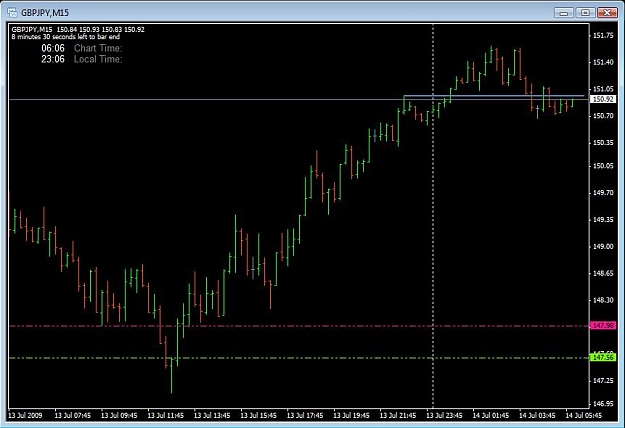The height and width of the screenshot is (428, 625).
Task: Click the 147.25 price scale value
Action: coord(603,381)
